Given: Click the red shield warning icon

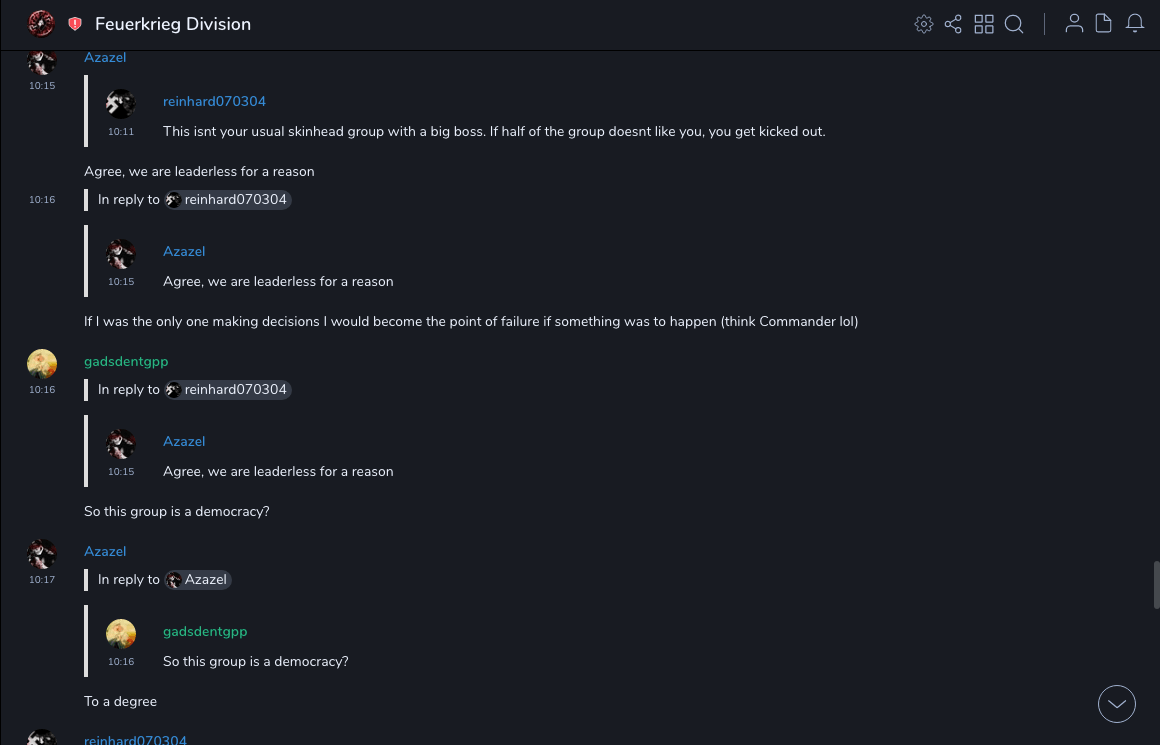Looking at the screenshot, I should point(75,24).
